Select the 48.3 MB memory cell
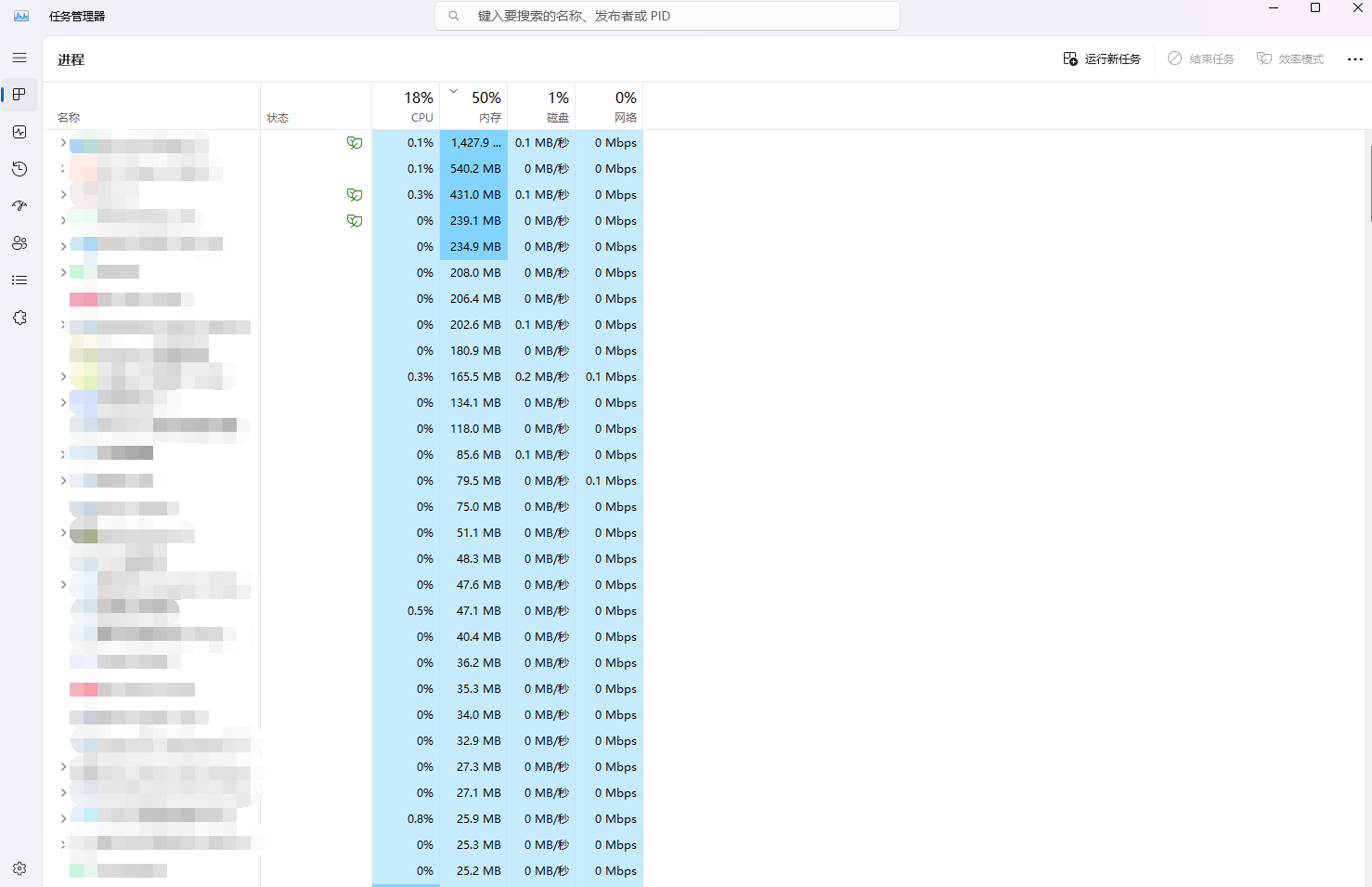Image resolution: width=1372 pixels, height=887 pixels. [473, 559]
